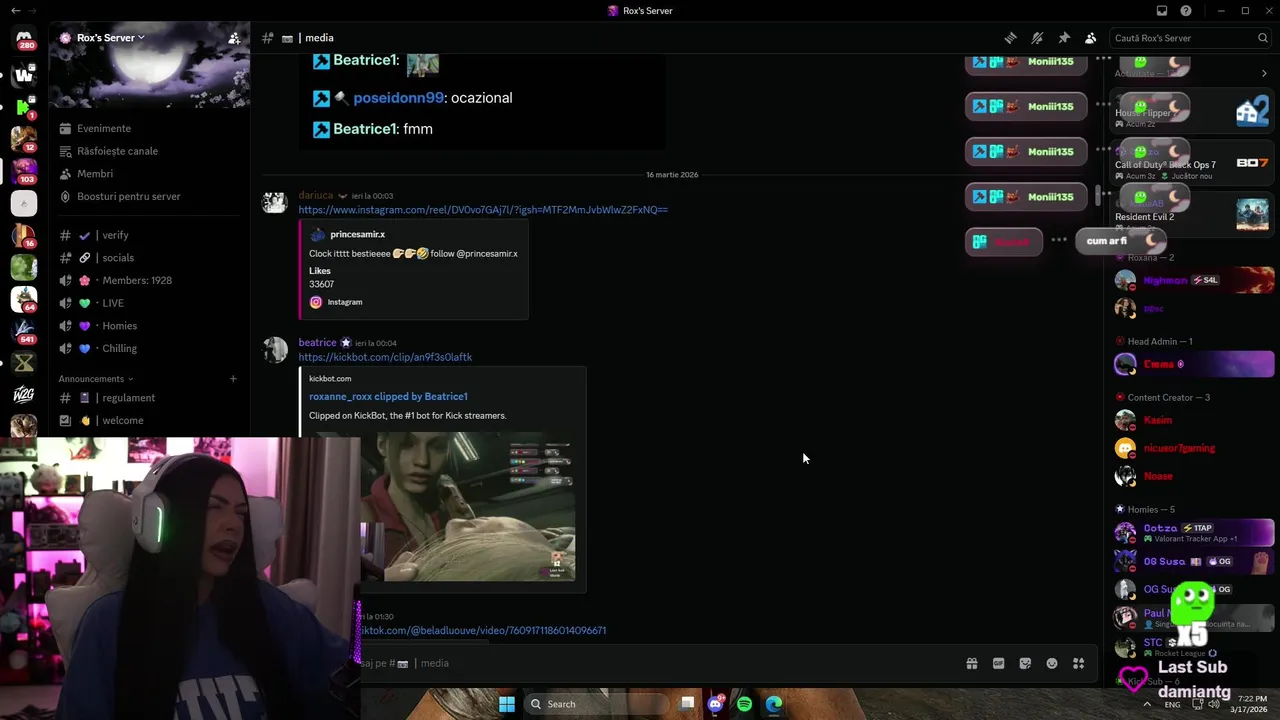Open the hourglass server icon
This screenshot has width=1280, height=720.
24,363
